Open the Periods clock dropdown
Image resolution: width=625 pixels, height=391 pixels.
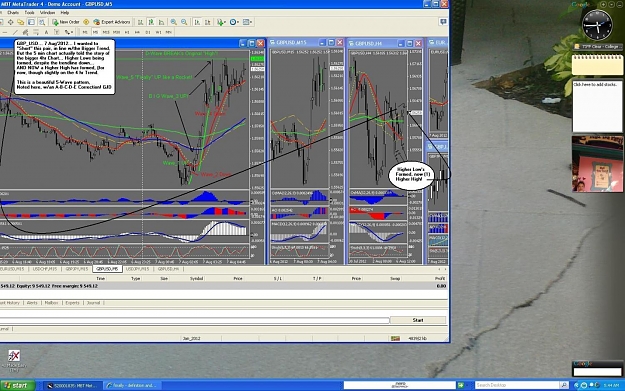point(234,22)
